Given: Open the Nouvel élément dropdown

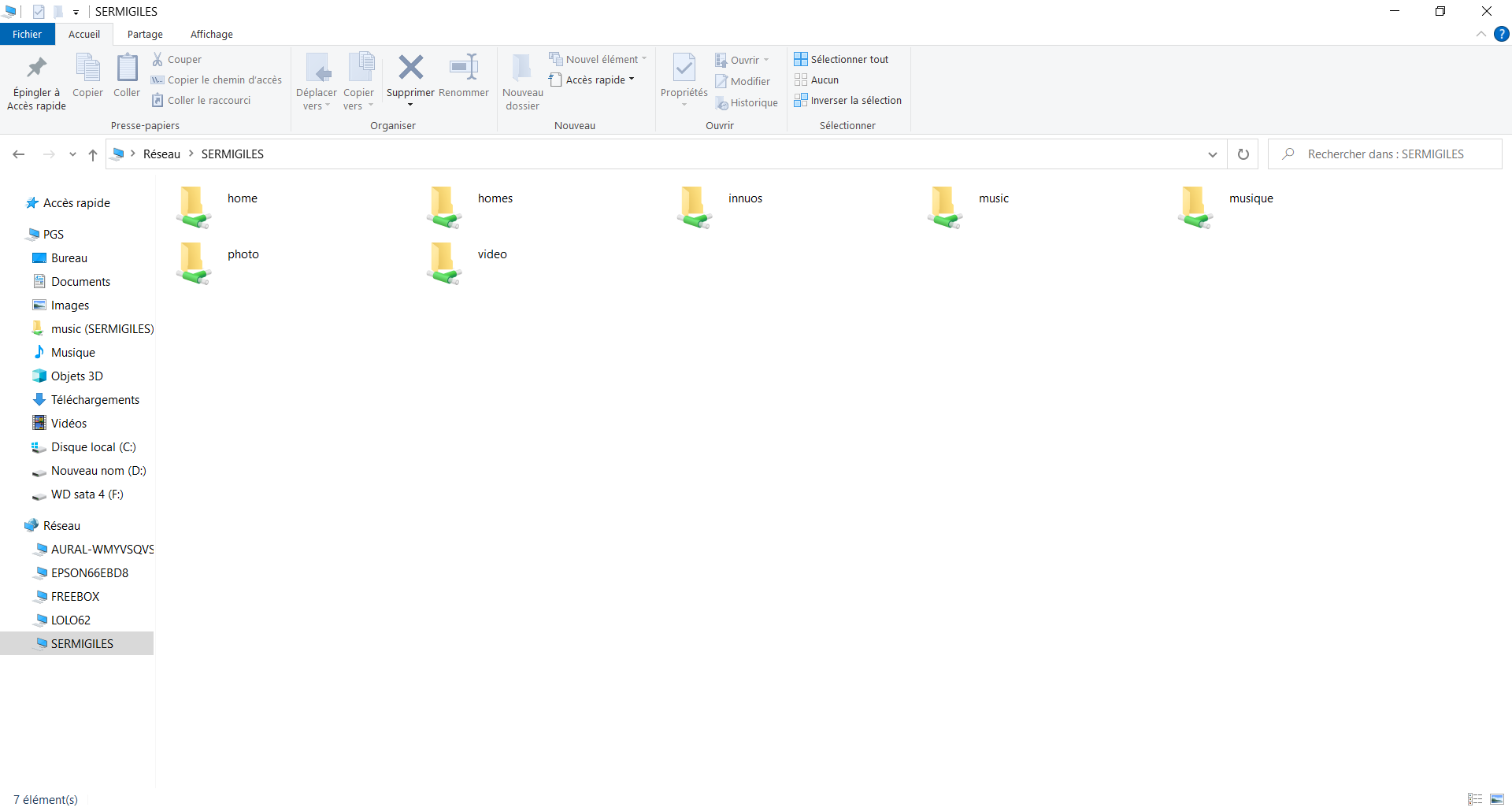Looking at the screenshot, I should tap(598, 59).
